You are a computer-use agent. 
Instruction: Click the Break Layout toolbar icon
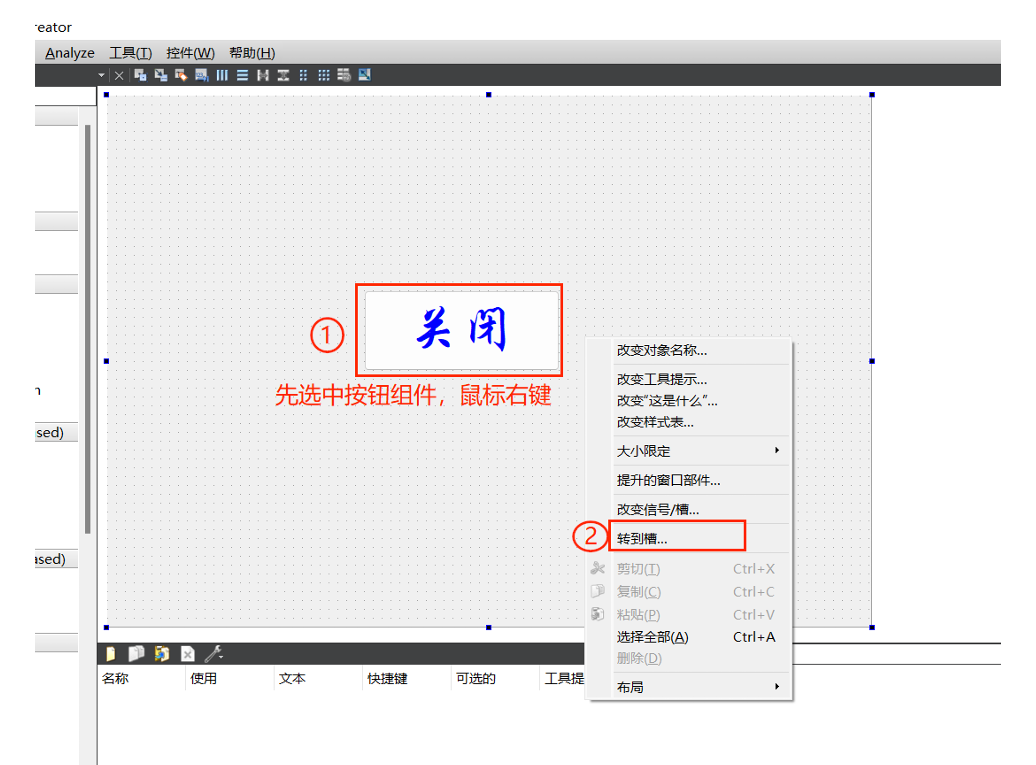point(344,75)
